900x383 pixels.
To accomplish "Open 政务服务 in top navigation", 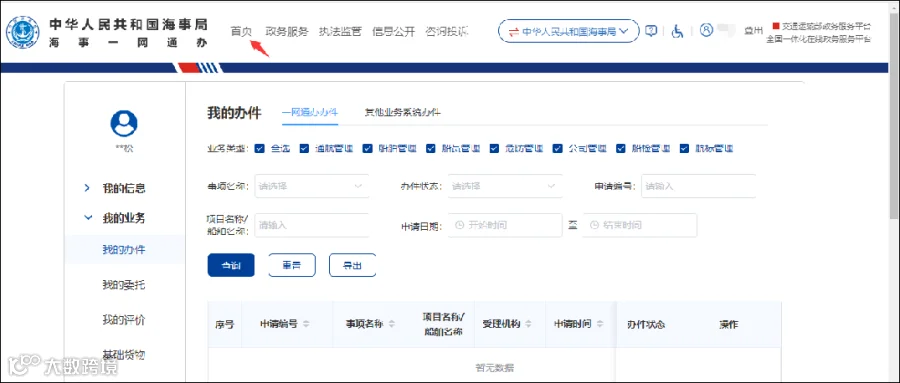I will [x=287, y=31].
